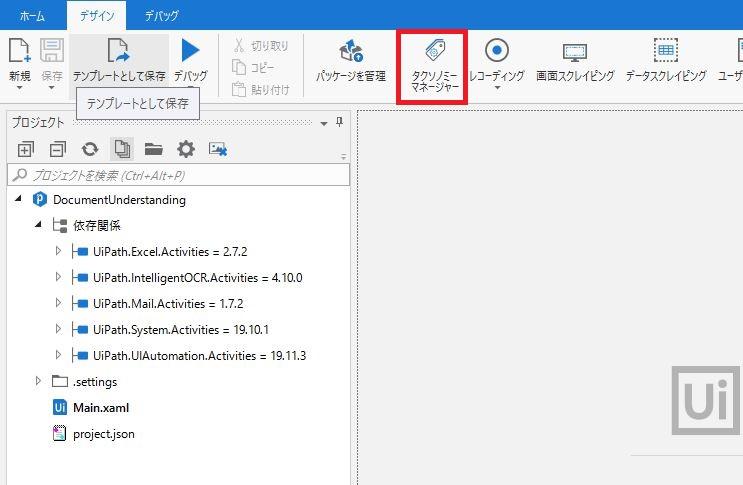Expand UiPath.UIAutomation.Activities dependency
This screenshot has width=743, height=485.
58,355
